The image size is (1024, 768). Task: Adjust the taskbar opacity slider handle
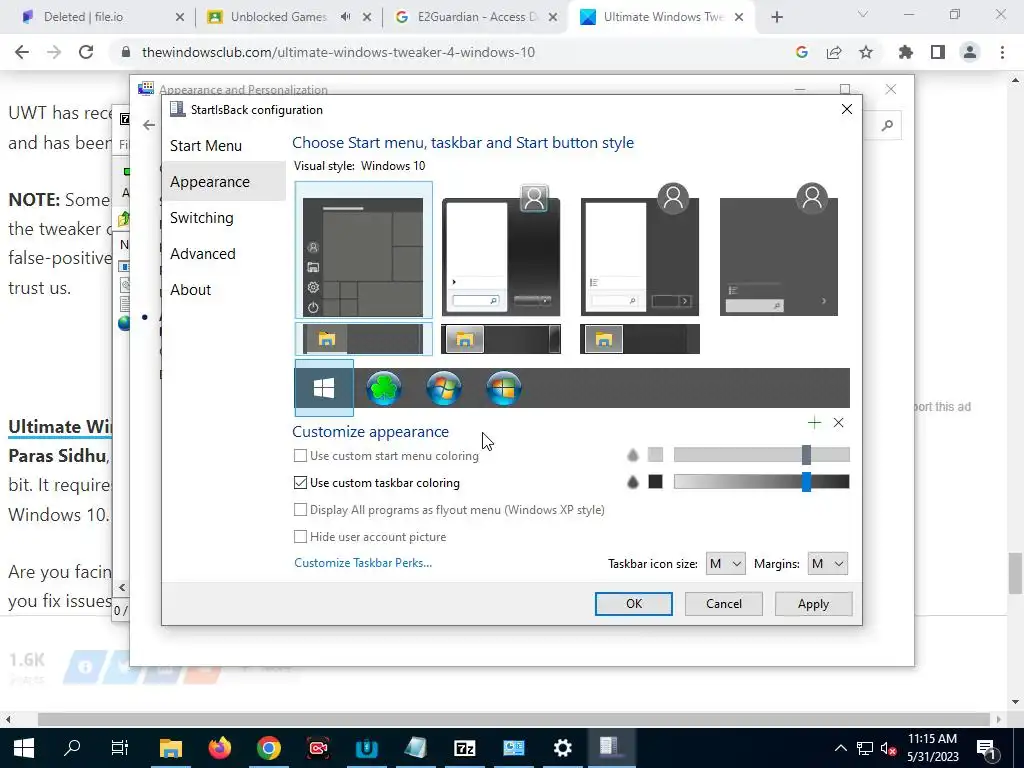[806, 481]
